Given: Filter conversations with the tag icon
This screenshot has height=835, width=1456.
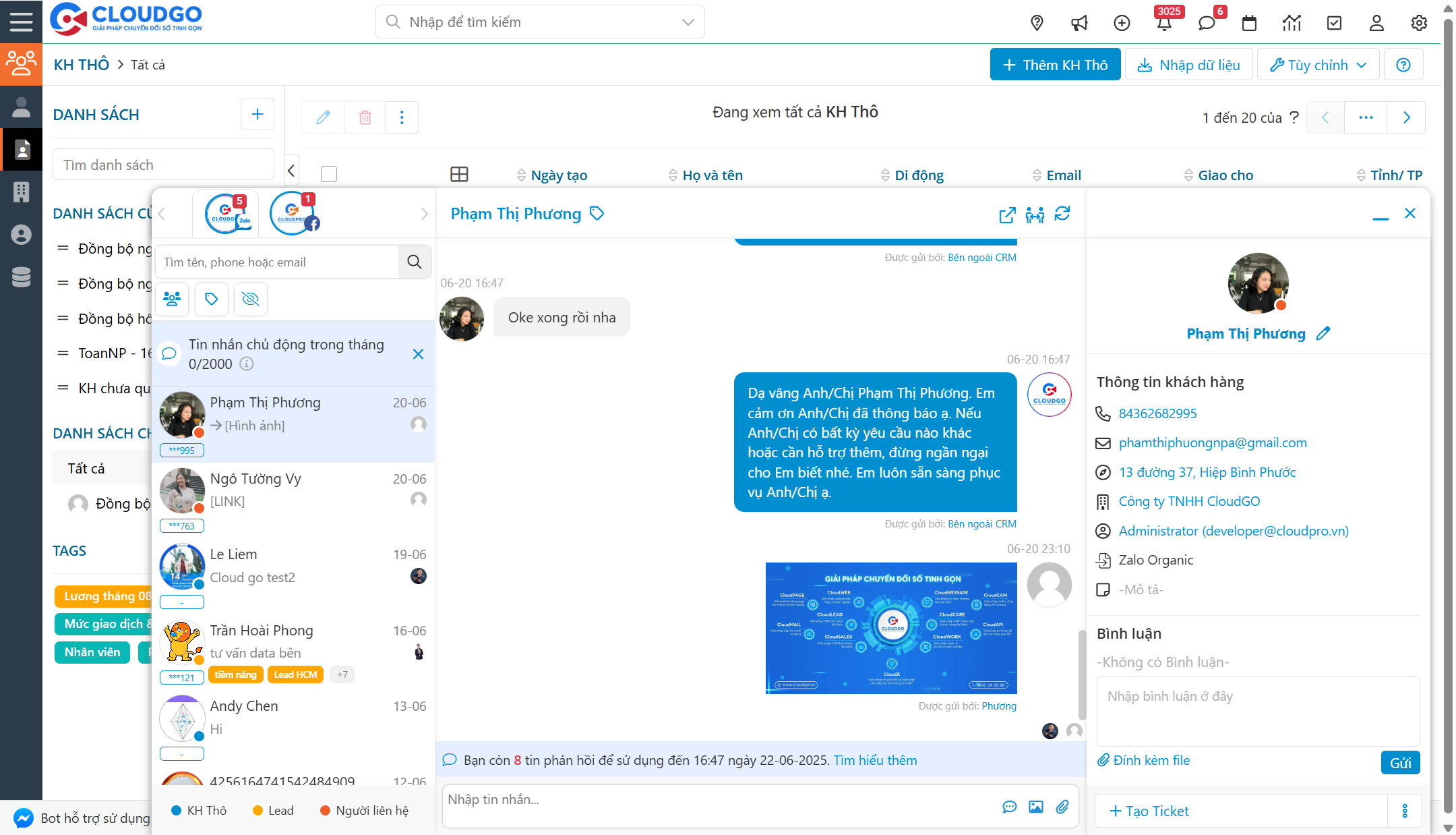Looking at the screenshot, I should (x=211, y=299).
